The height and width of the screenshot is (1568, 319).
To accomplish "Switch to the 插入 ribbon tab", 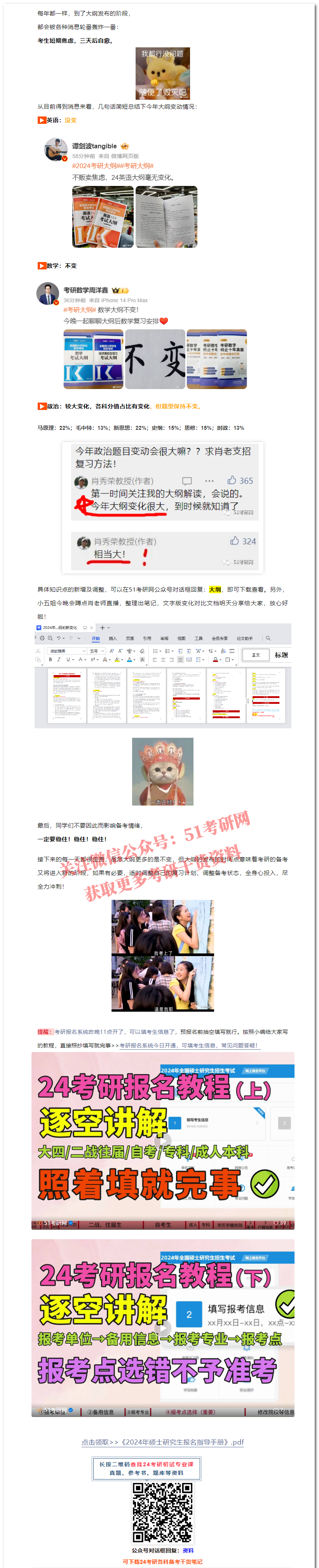I will coord(113,639).
